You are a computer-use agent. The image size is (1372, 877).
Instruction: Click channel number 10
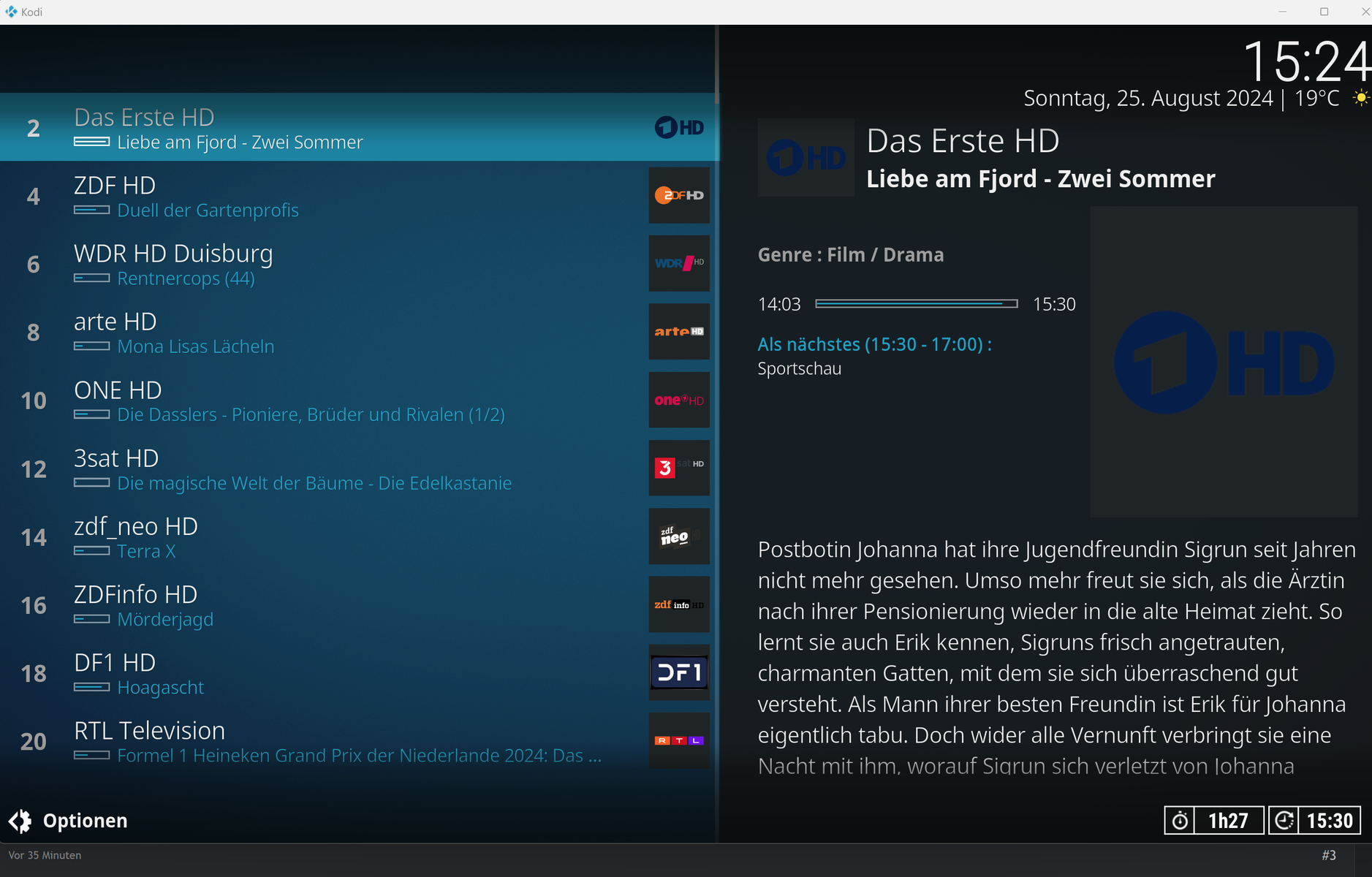tap(34, 400)
